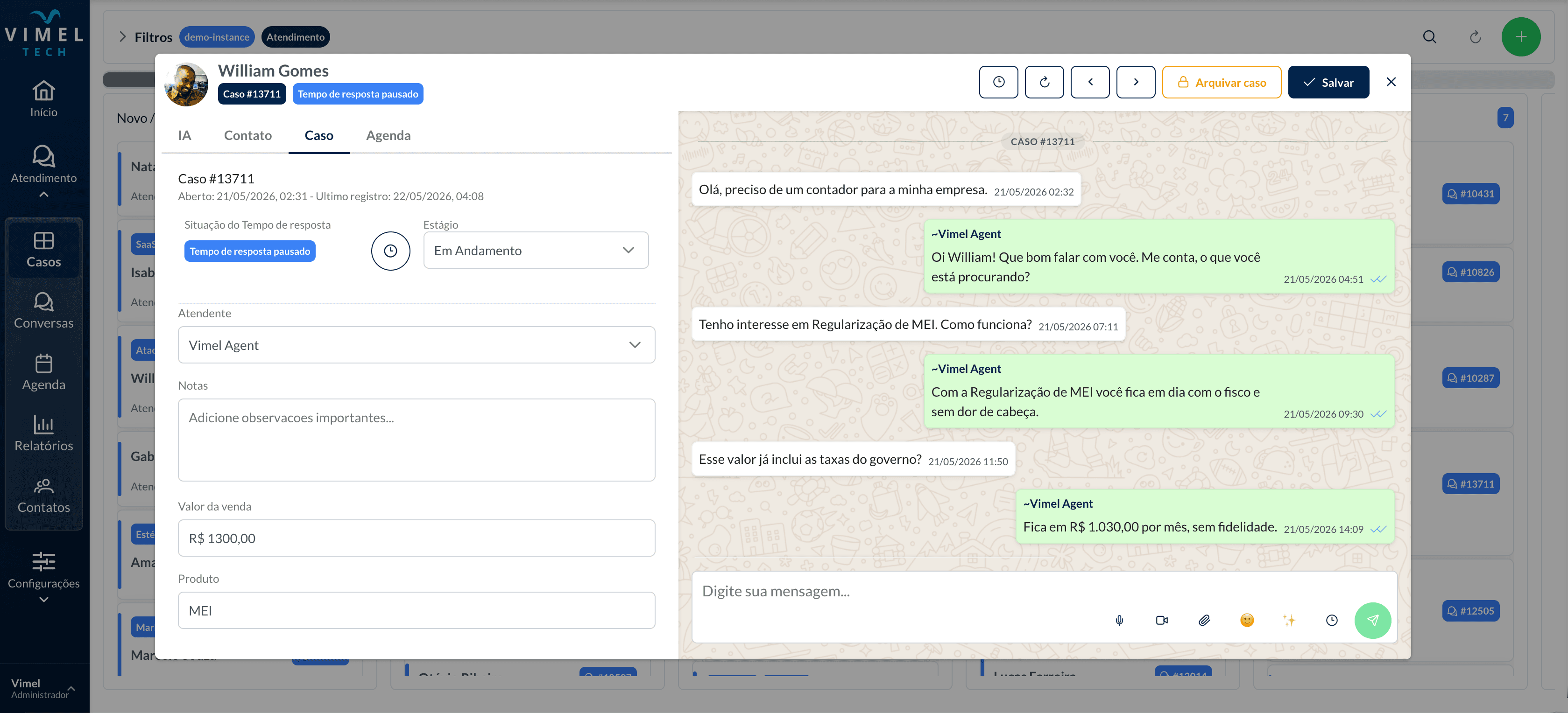This screenshot has width=1568, height=713.
Task: Click the demo-instance filter chip
Action: (x=217, y=37)
